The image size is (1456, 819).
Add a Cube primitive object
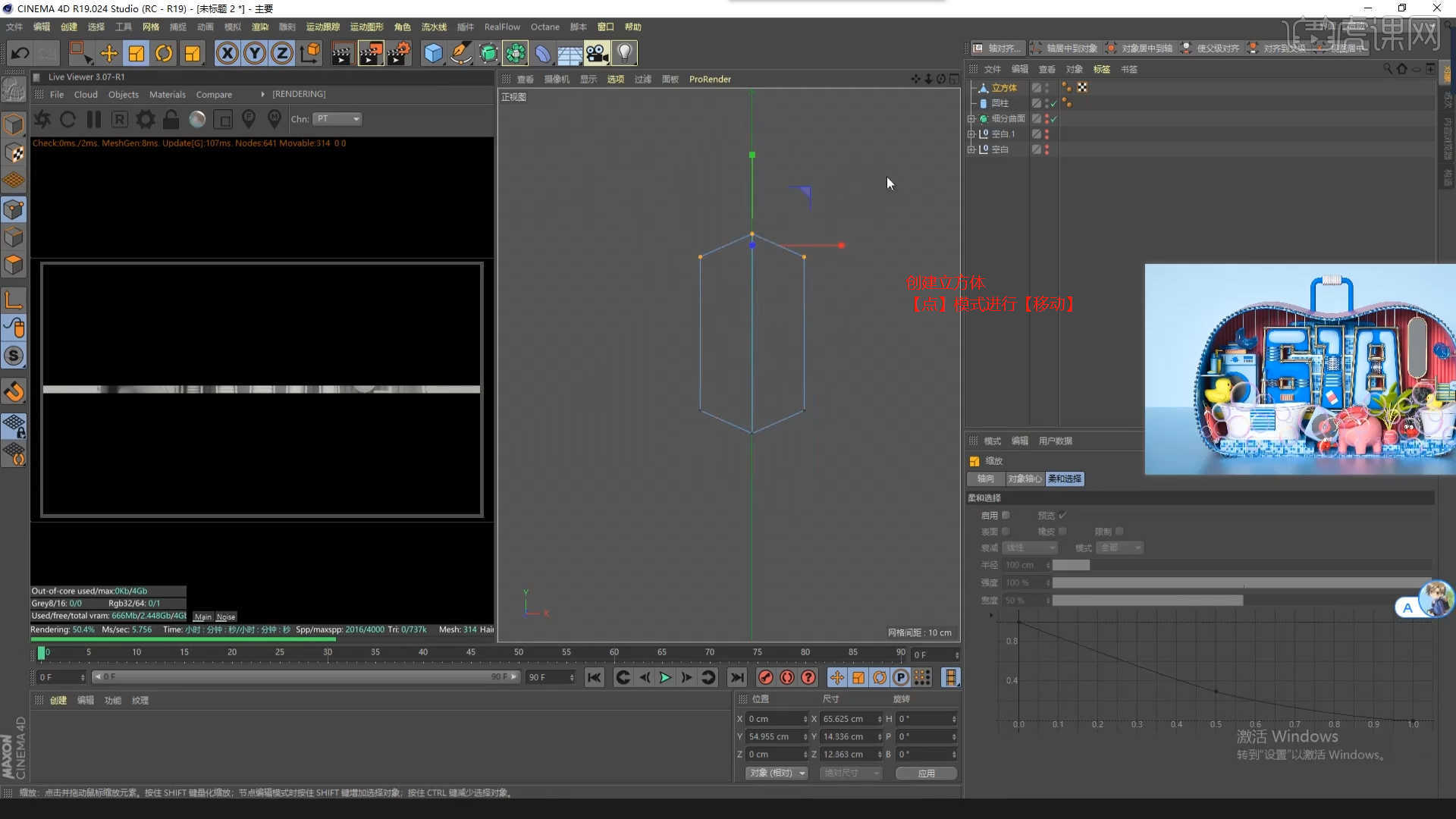[433, 53]
